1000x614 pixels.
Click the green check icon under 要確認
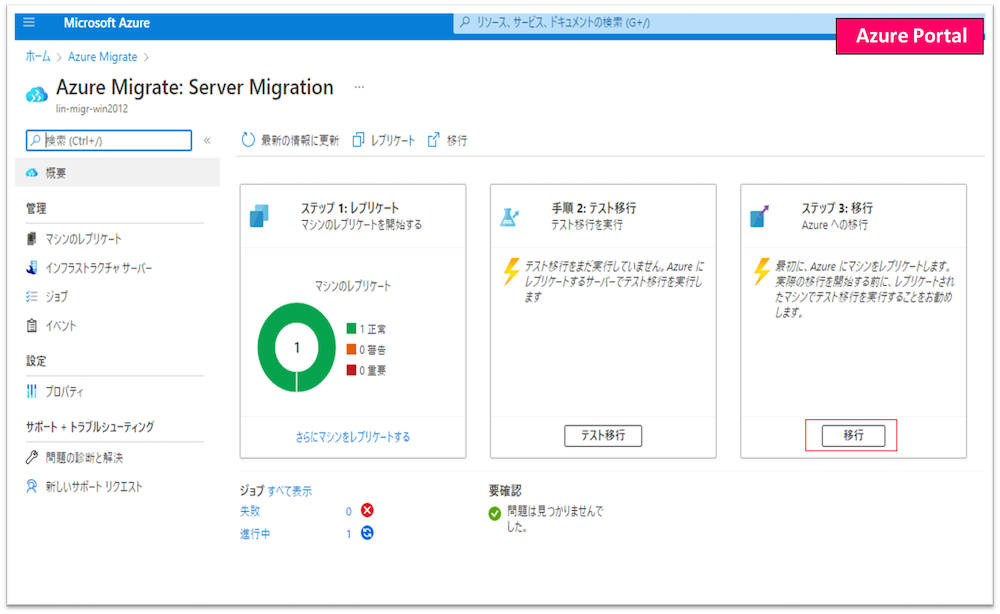point(495,513)
